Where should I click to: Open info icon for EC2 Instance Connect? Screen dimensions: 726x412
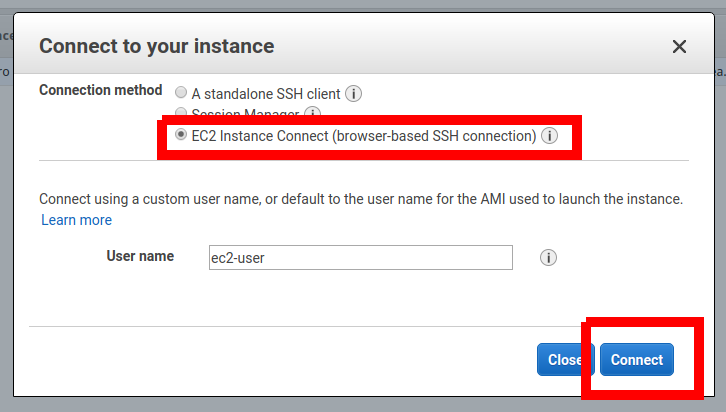[549, 136]
